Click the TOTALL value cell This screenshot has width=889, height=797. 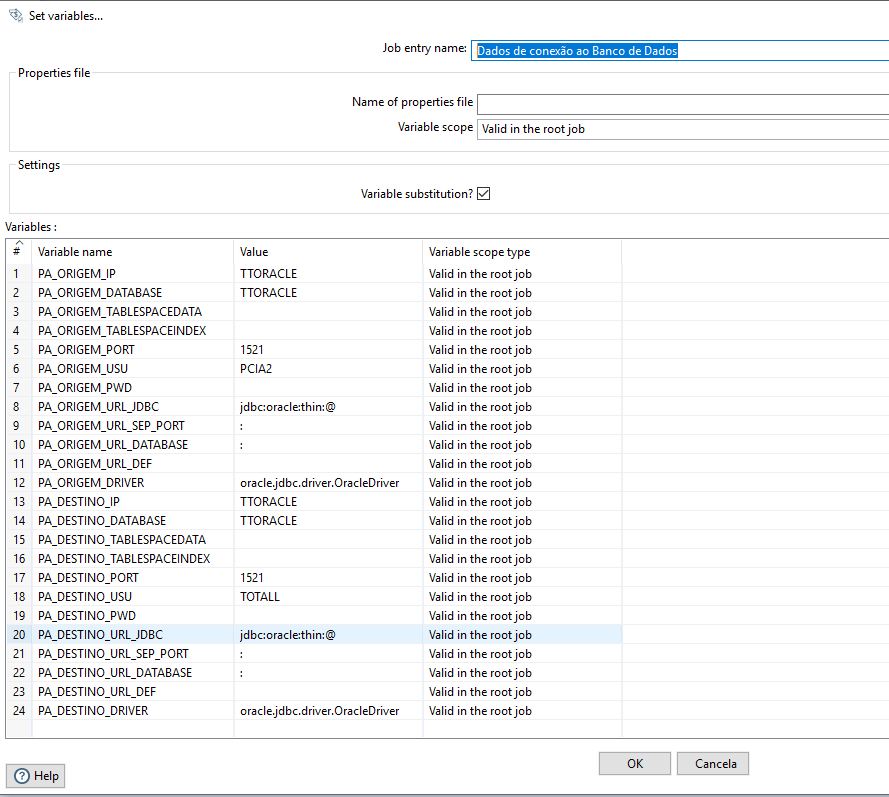(328, 596)
